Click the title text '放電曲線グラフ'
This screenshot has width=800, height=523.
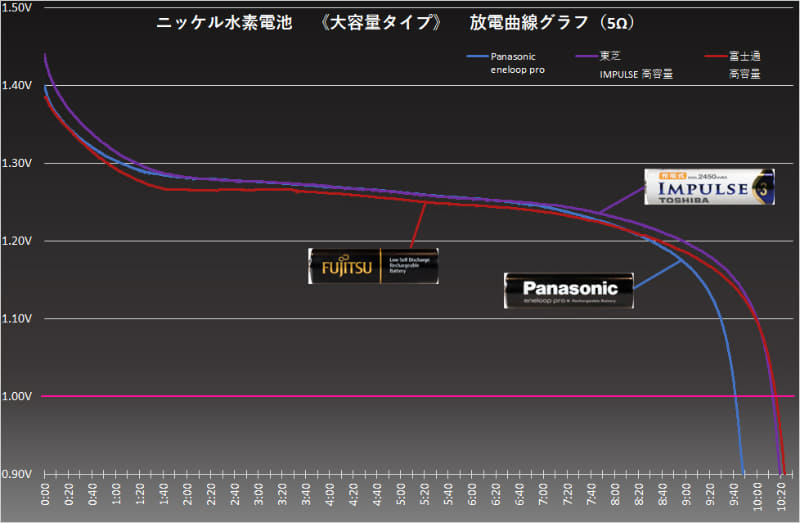click(529, 22)
